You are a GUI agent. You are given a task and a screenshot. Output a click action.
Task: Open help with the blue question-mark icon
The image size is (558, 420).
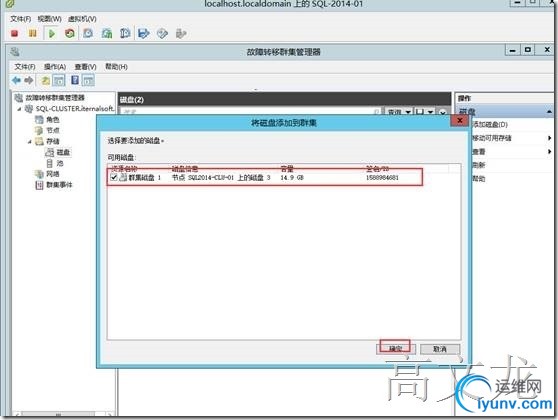click(x=75, y=80)
